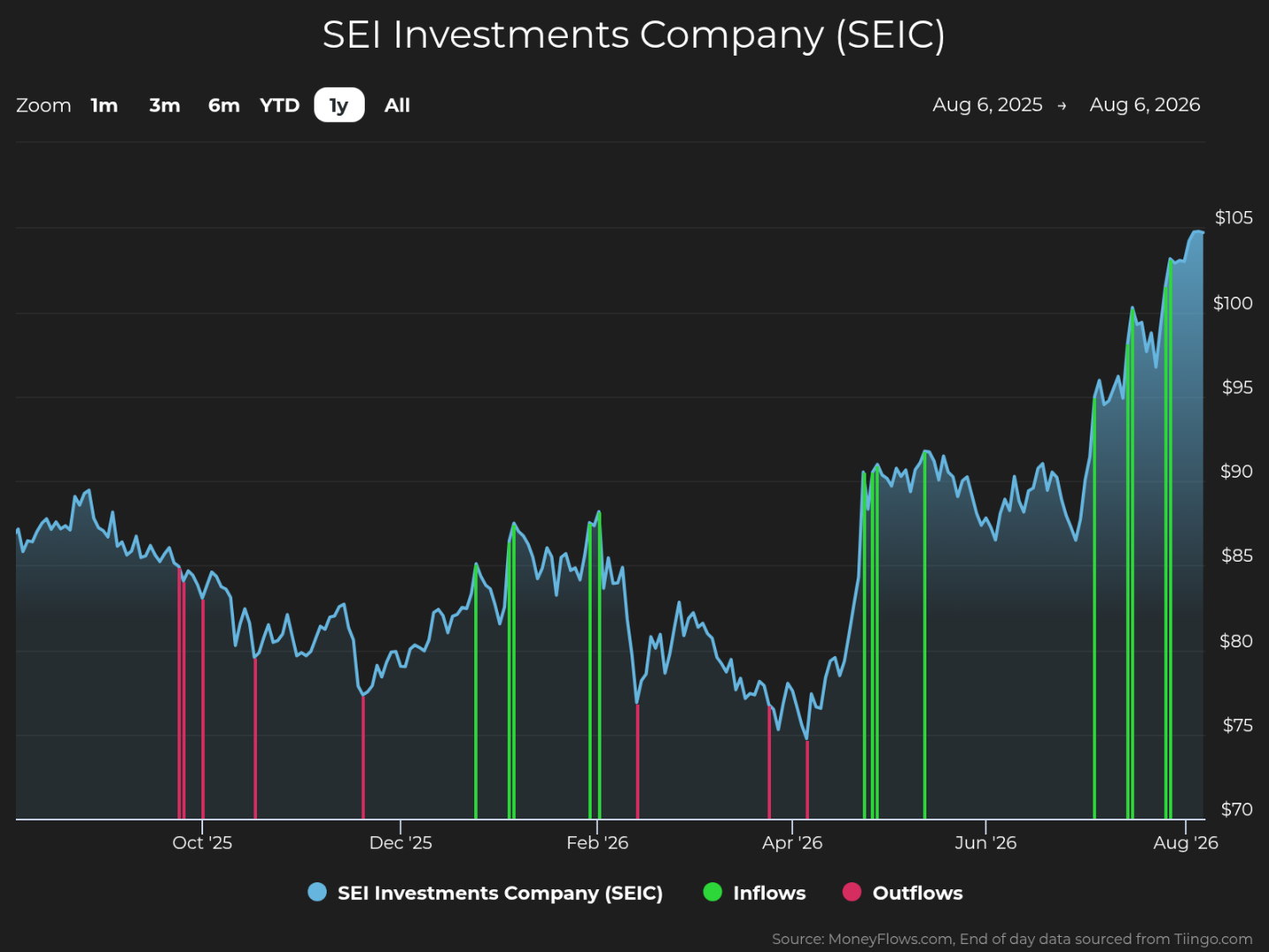Click the $70 price axis label
The height and width of the screenshot is (952, 1269).
1236,809
